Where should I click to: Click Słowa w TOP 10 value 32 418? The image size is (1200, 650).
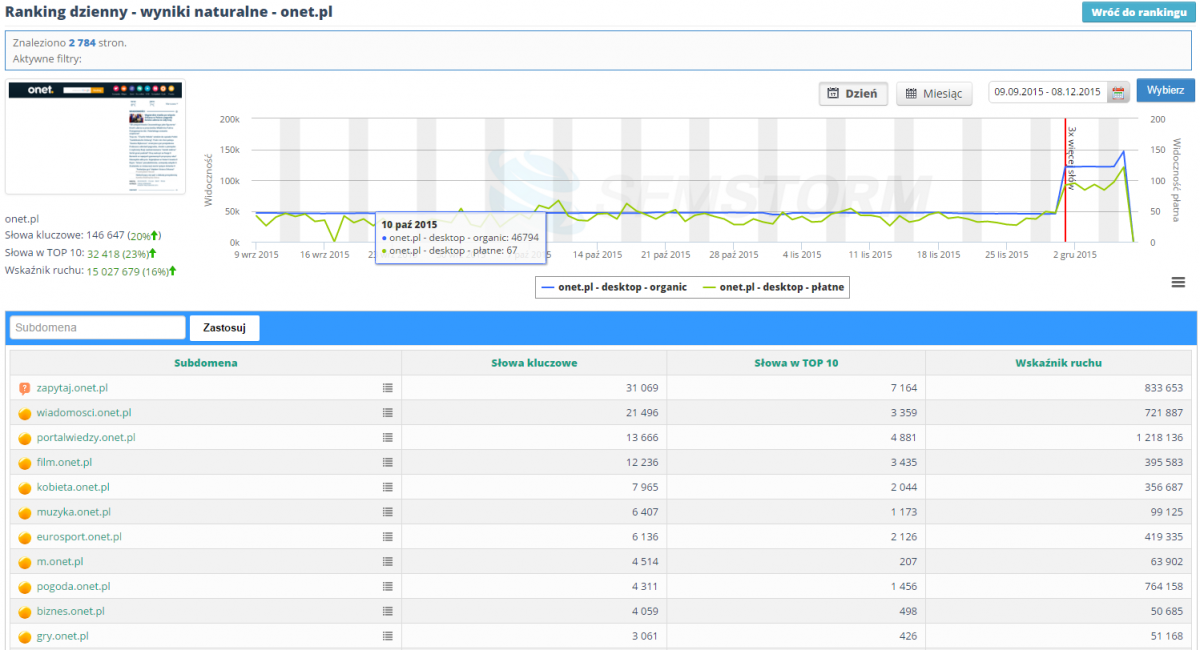coord(104,253)
